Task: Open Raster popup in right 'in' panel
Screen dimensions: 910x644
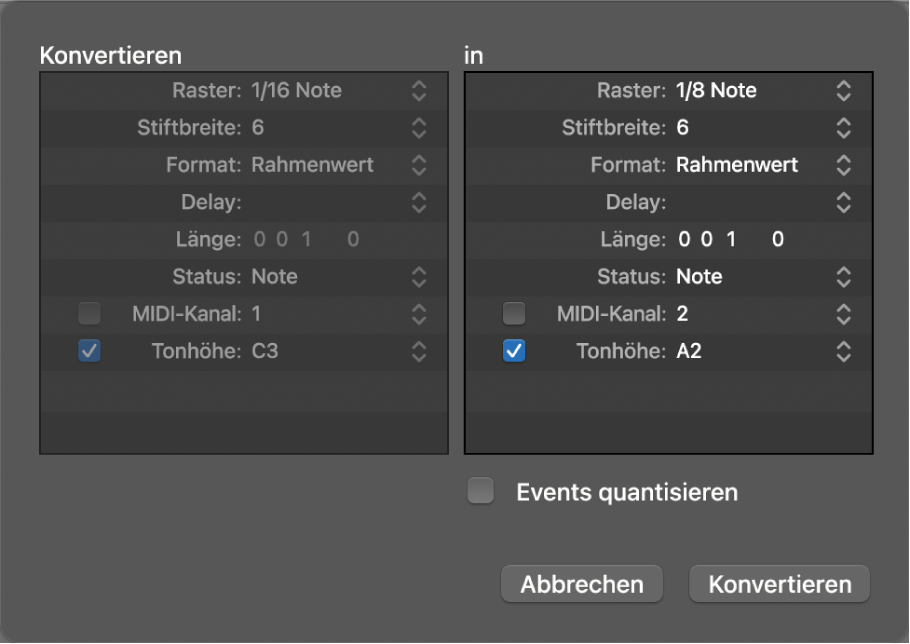Action: point(843,91)
